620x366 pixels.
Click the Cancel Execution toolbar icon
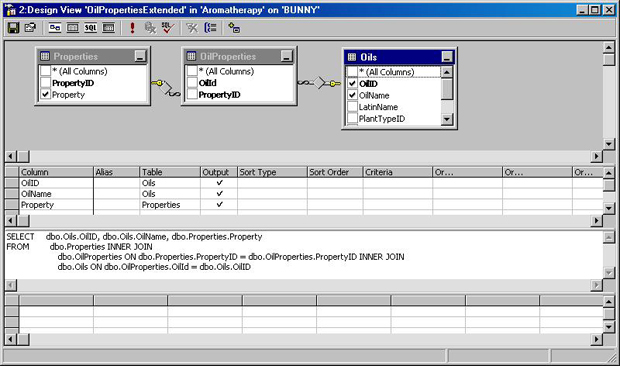pos(150,28)
